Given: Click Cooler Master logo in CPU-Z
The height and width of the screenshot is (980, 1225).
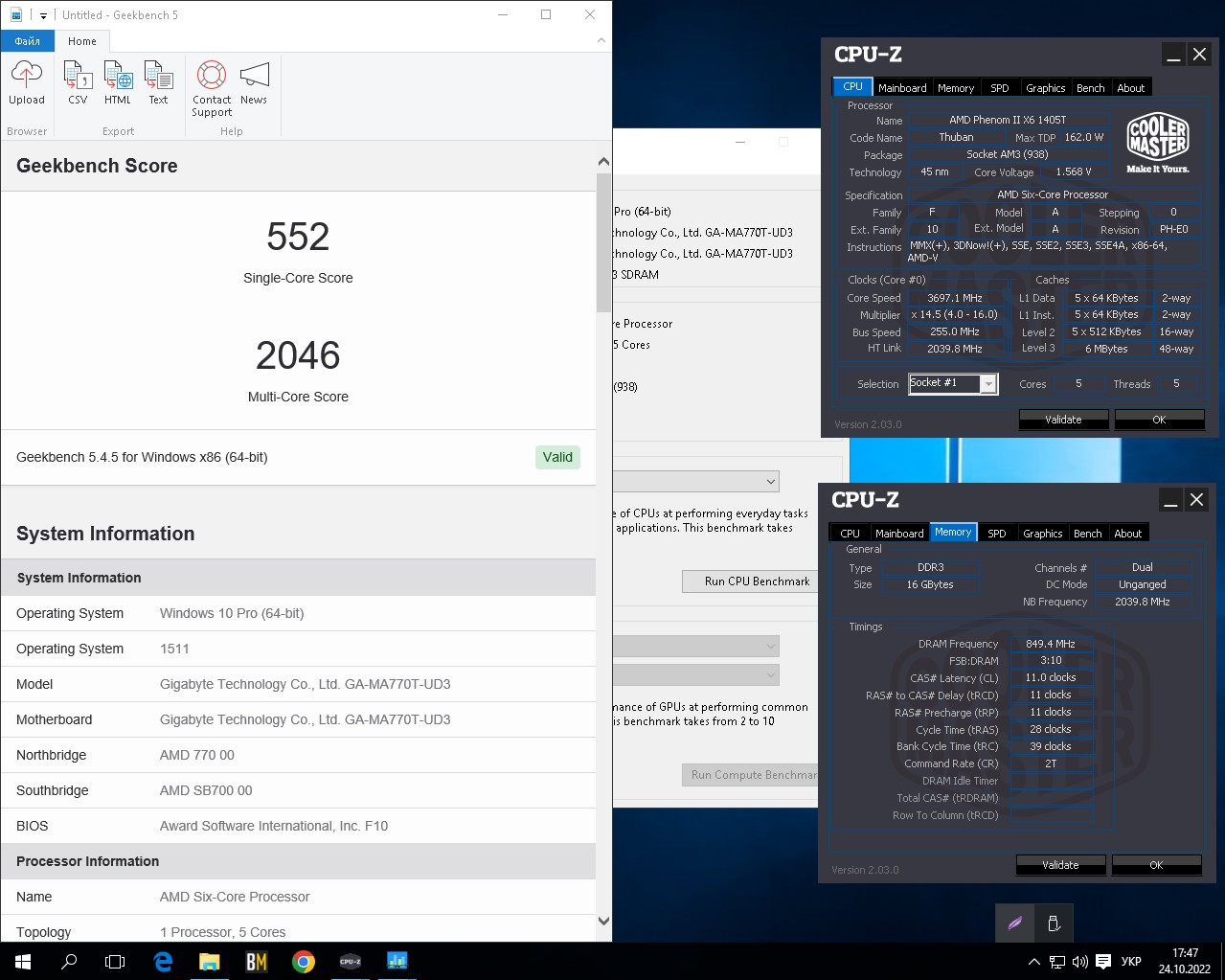Looking at the screenshot, I should 1158,143.
